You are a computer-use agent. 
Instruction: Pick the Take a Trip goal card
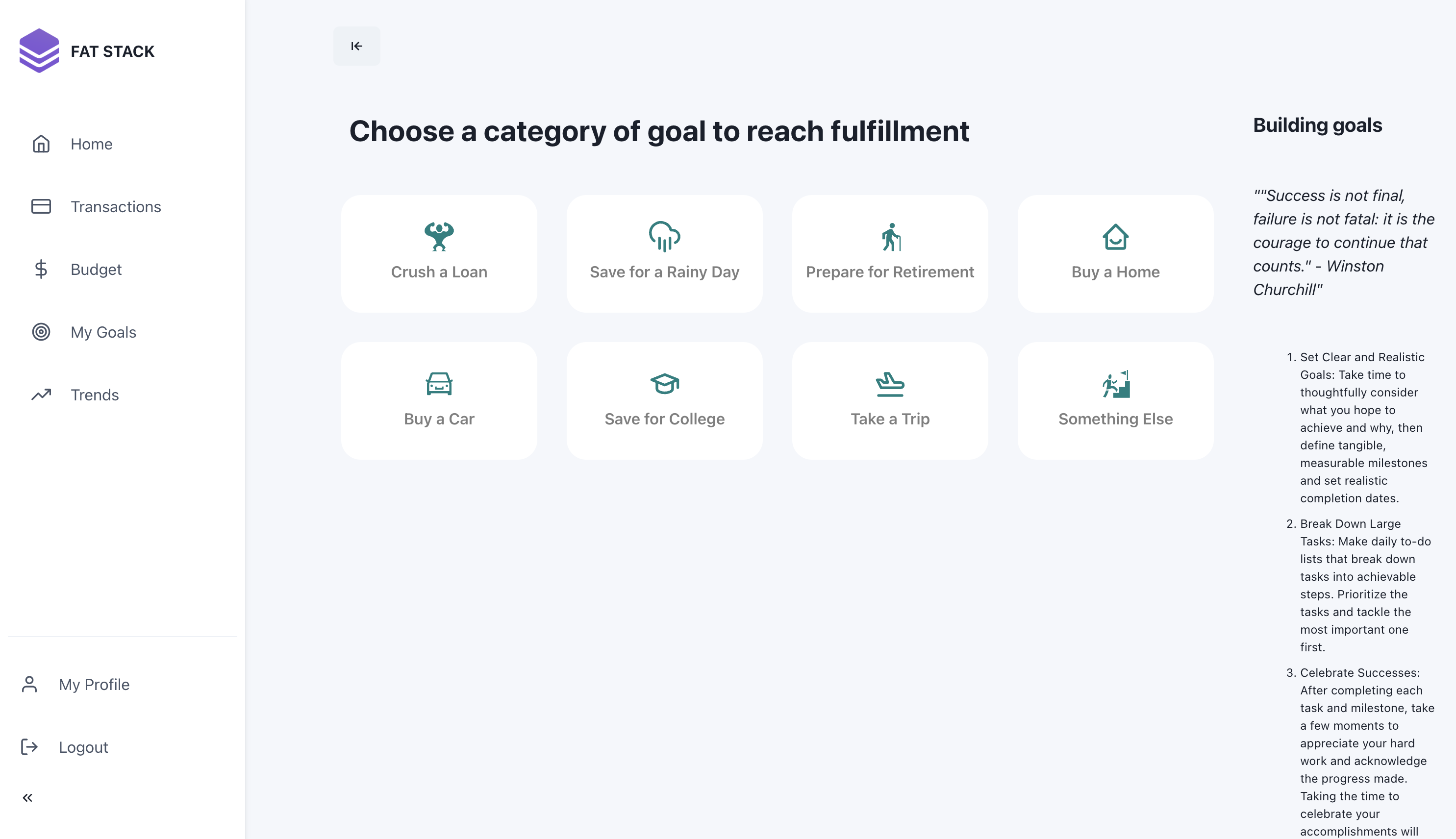890,401
